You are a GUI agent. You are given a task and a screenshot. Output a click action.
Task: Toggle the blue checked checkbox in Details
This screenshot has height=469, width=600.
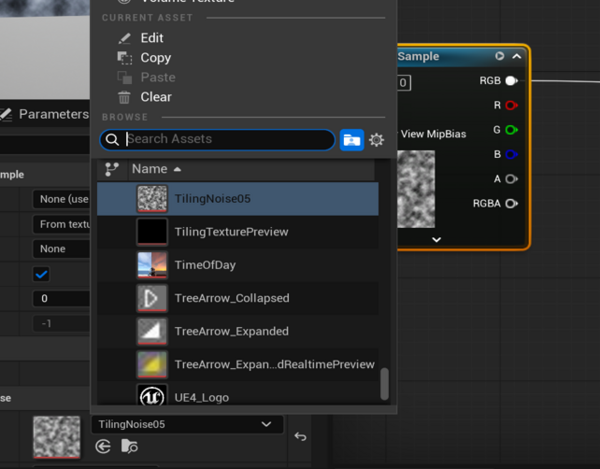[x=41, y=274]
